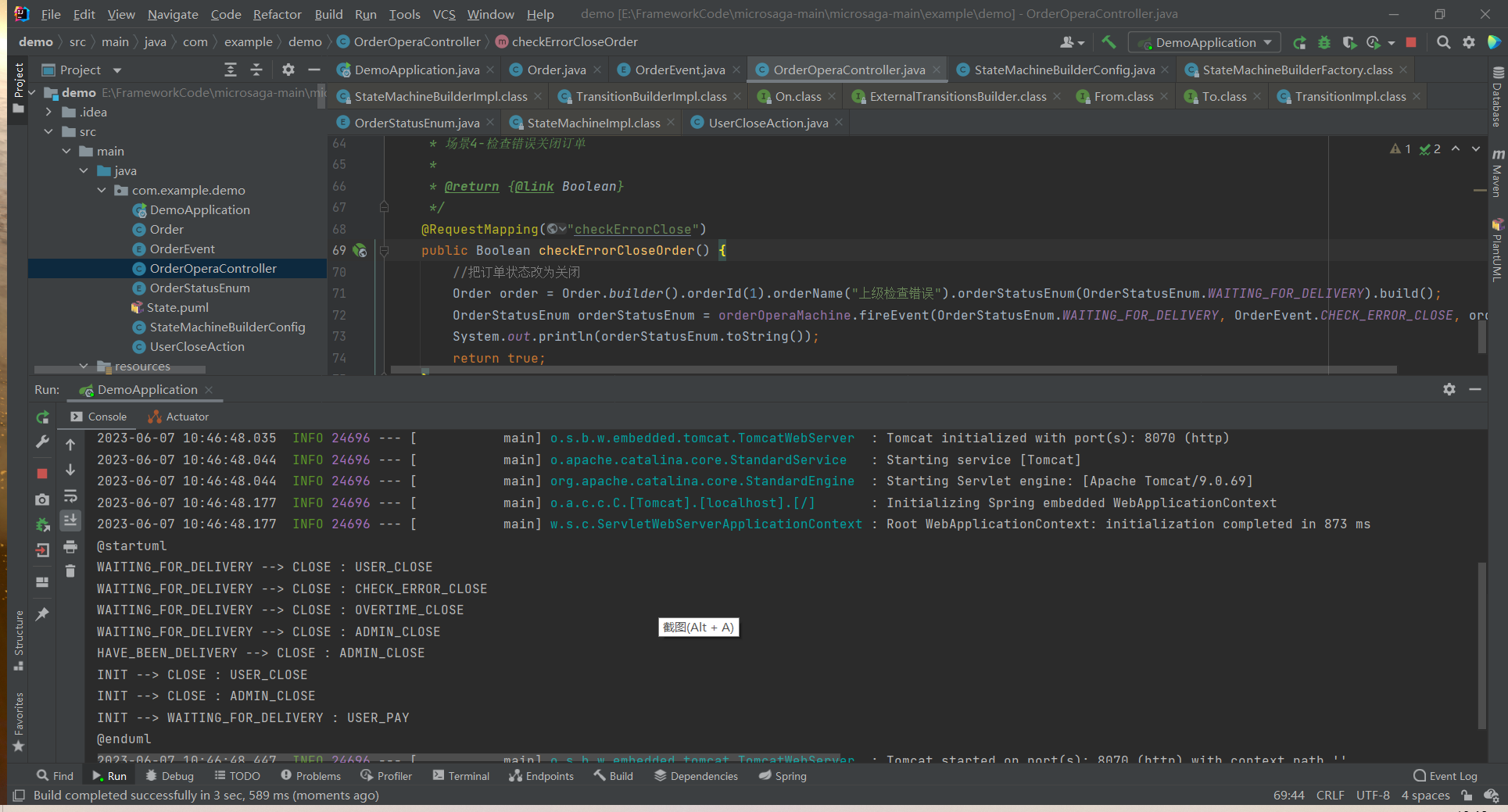Toggle soft-wrap in the console
This screenshot has width=1508, height=812.
pyautogui.click(x=70, y=496)
